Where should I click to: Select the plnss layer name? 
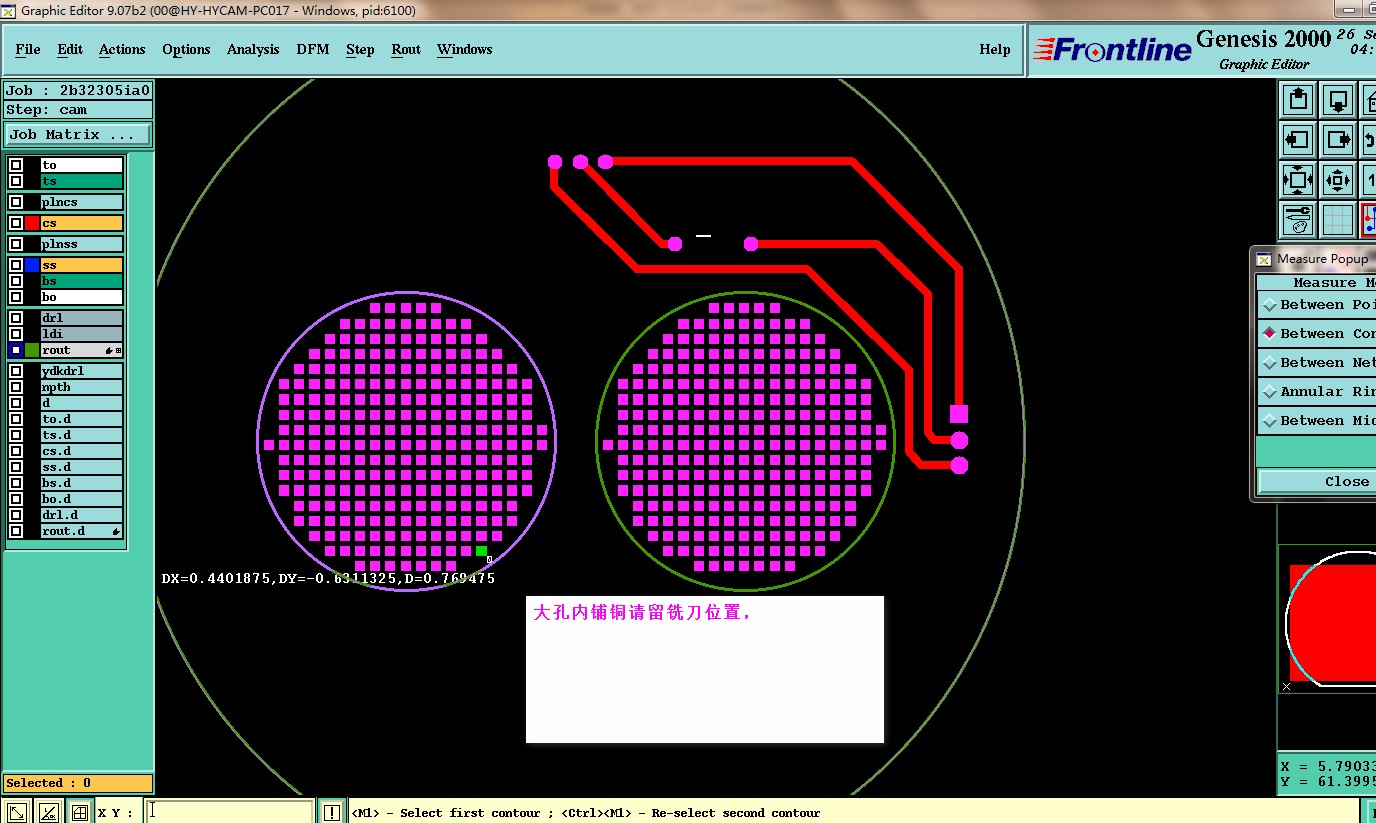coord(81,244)
